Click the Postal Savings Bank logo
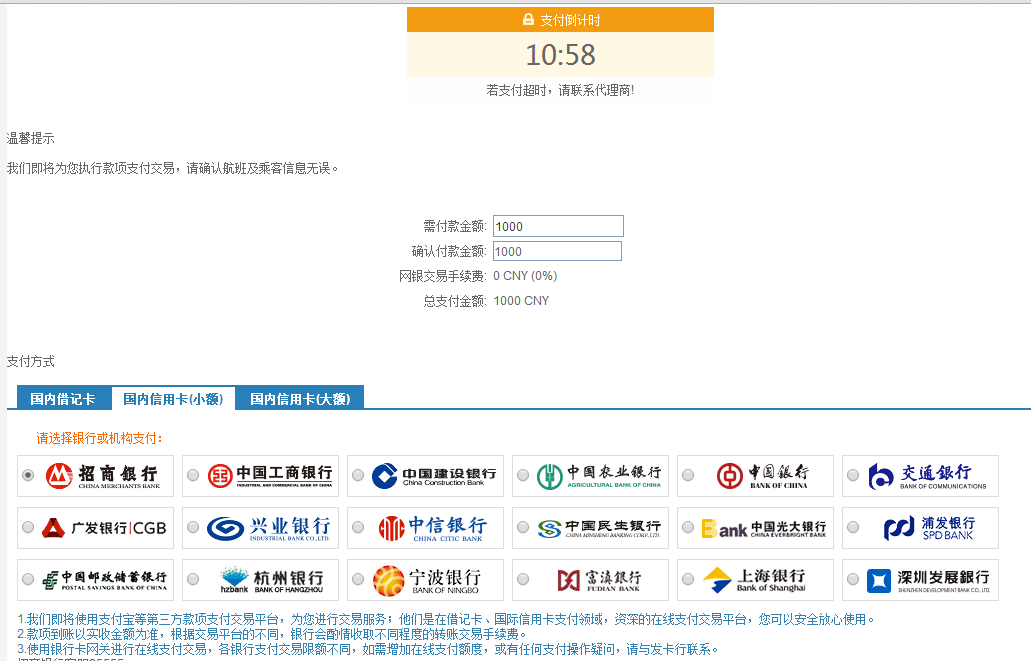1031x661 pixels. click(104, 580)
